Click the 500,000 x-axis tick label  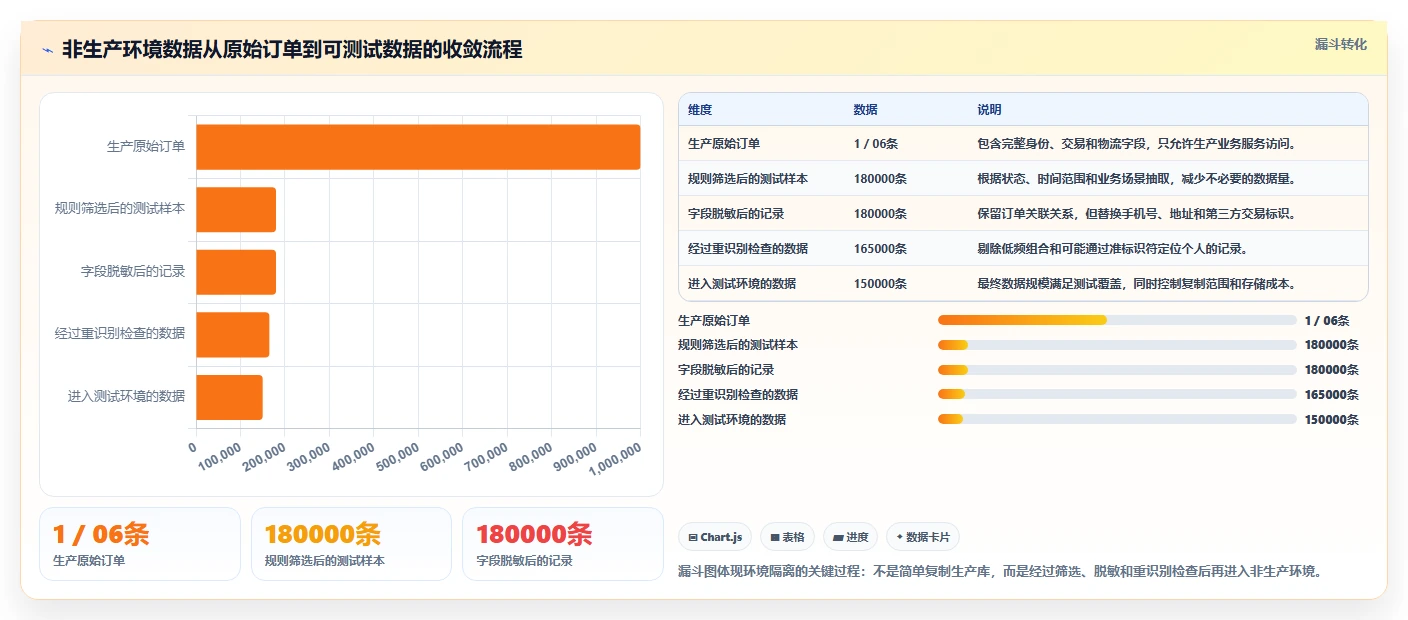[400, 456]
